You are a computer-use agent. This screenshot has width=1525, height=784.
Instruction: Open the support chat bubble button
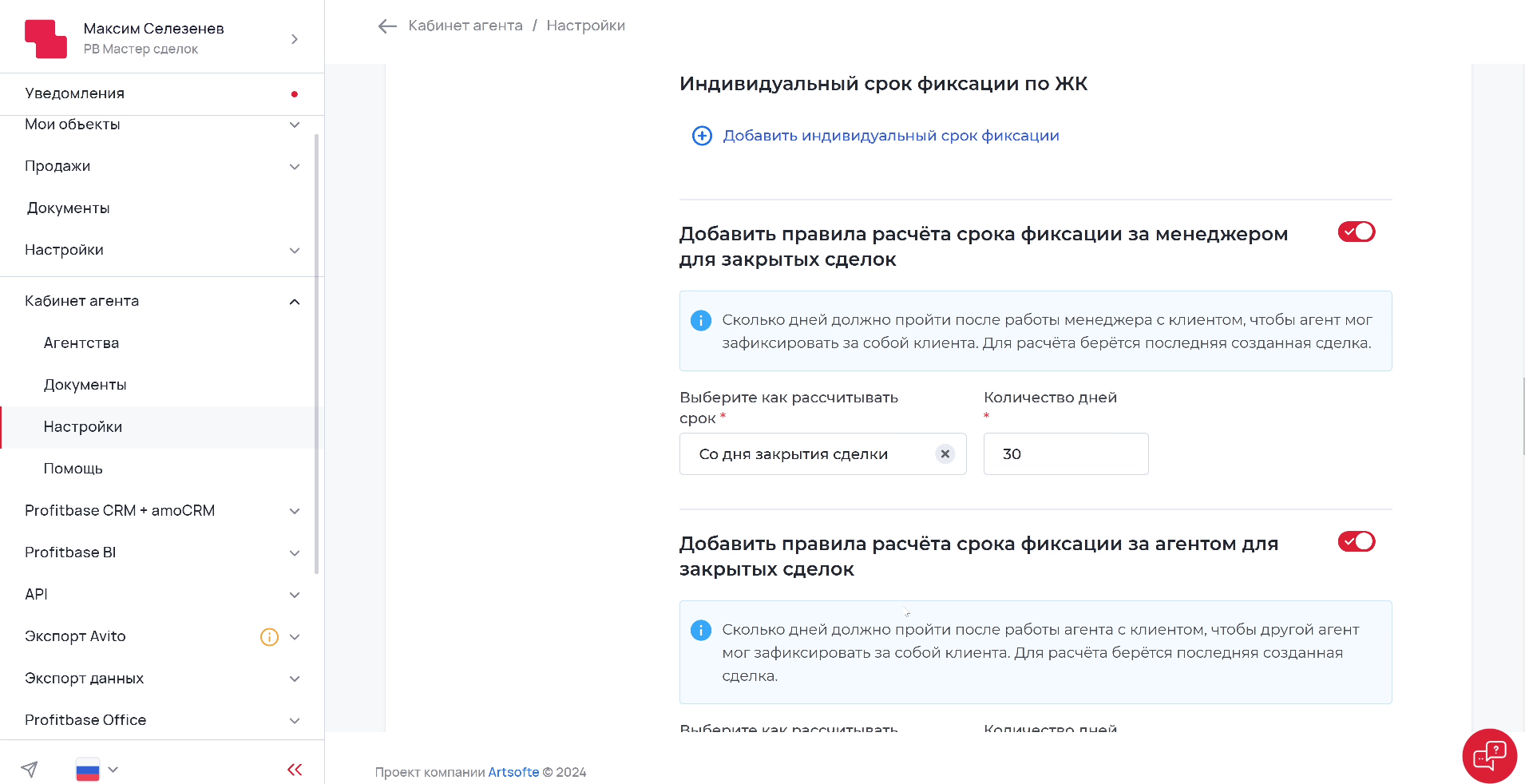[x=1490, y=755]
